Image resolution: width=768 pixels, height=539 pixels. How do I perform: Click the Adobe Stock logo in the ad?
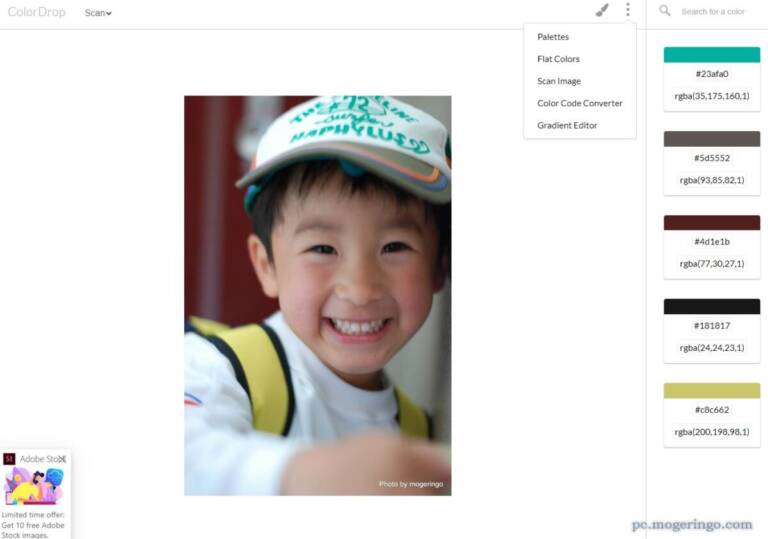coord(9,459)
